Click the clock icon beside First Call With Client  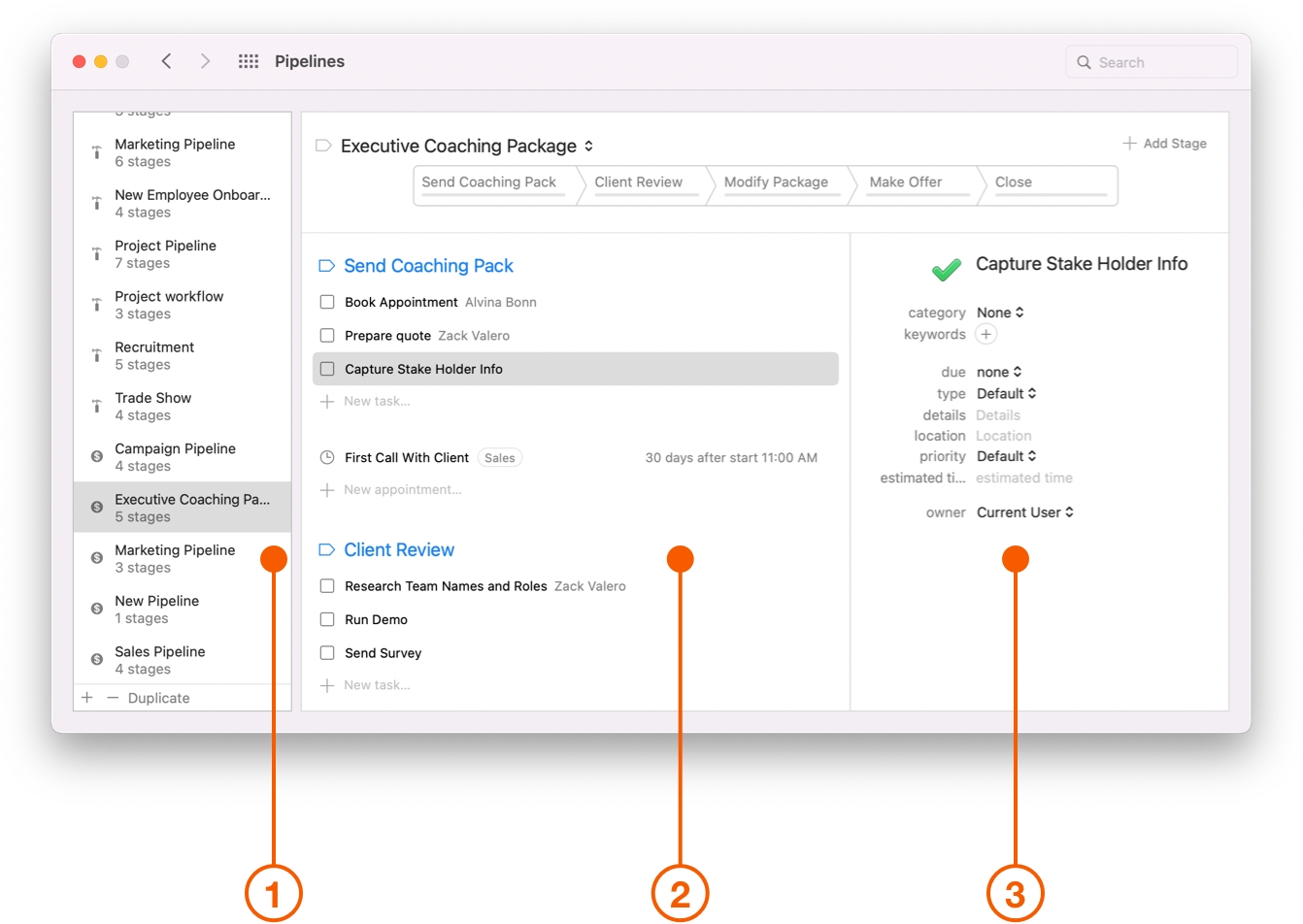(327, 457)
